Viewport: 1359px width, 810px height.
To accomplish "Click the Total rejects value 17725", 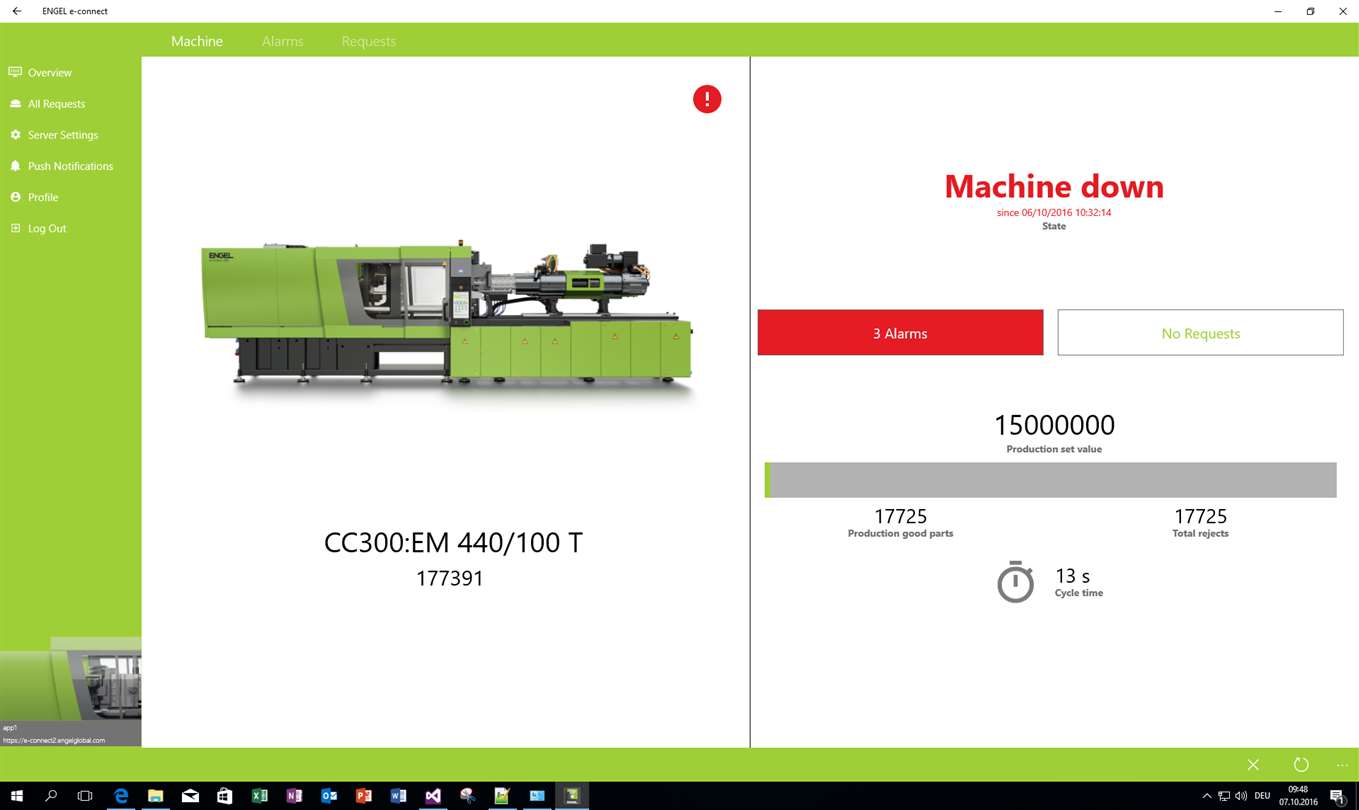I will pyautogui.click(x=1200, y=516).
